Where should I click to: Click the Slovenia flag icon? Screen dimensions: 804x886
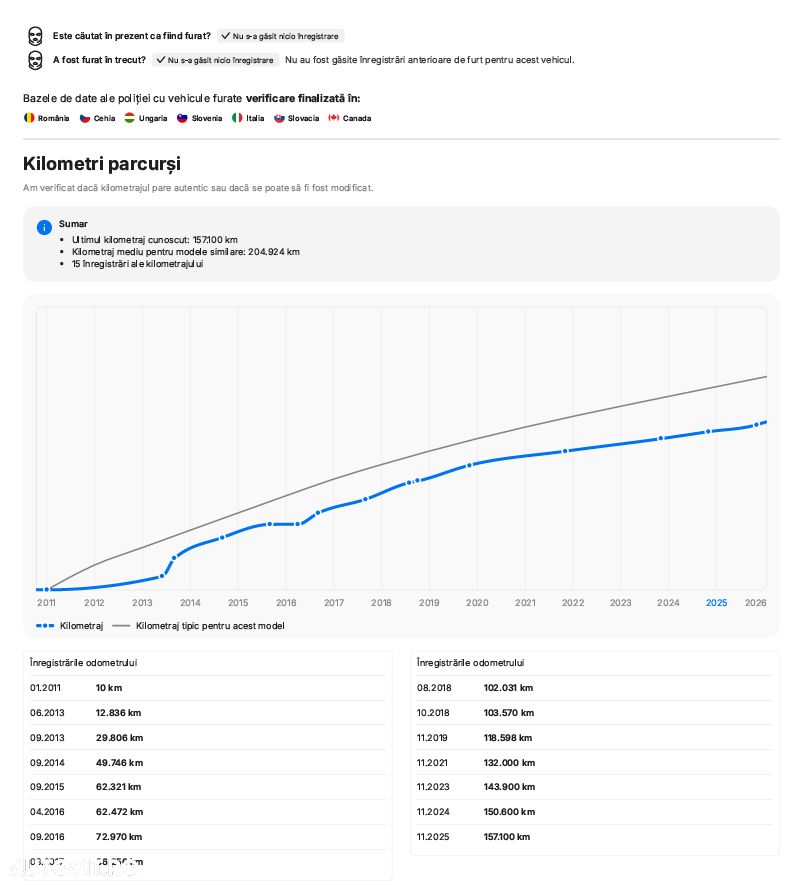183,118
